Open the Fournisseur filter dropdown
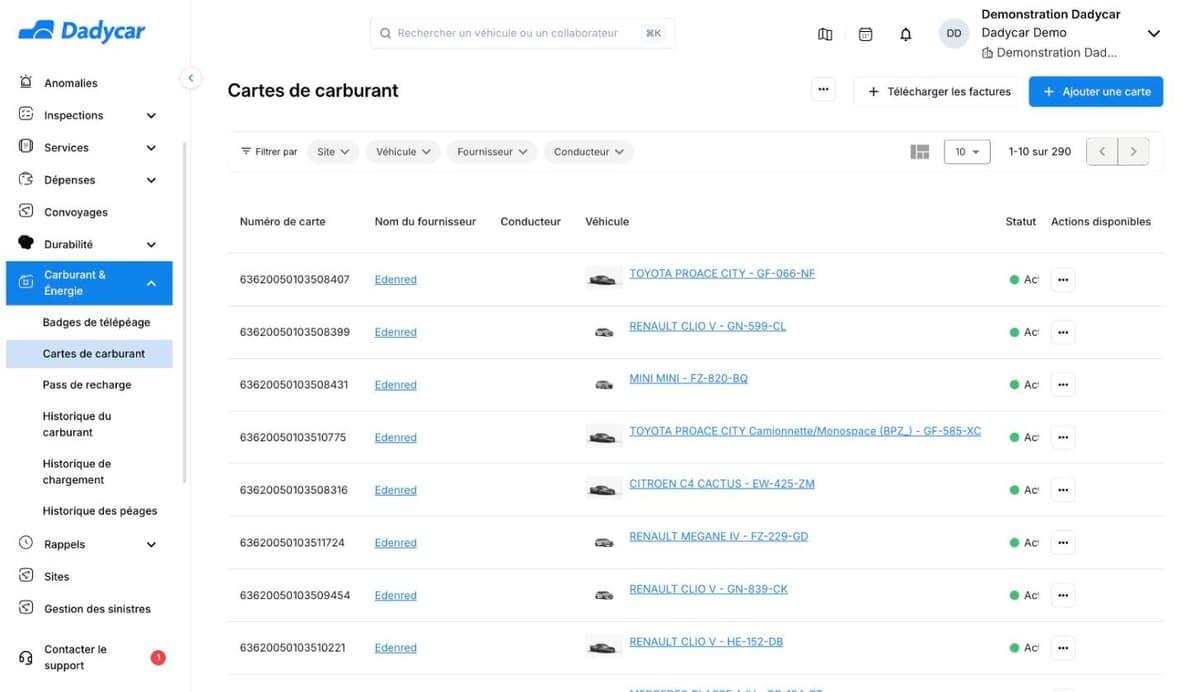The image size is (1200, 692). [x=492, y=152]
